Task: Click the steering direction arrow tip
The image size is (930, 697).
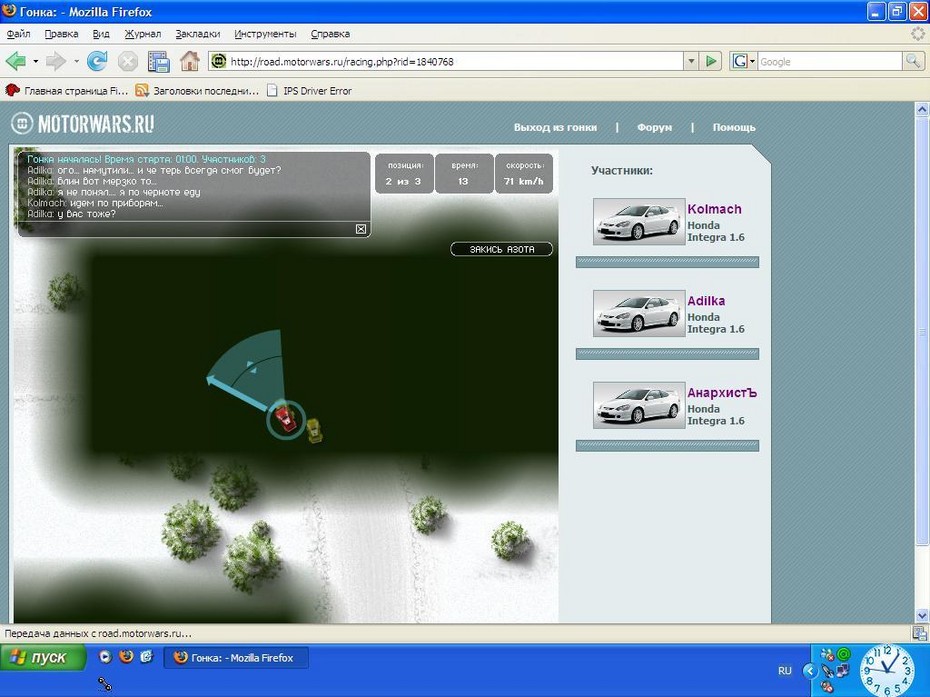Action: [209, 378]
